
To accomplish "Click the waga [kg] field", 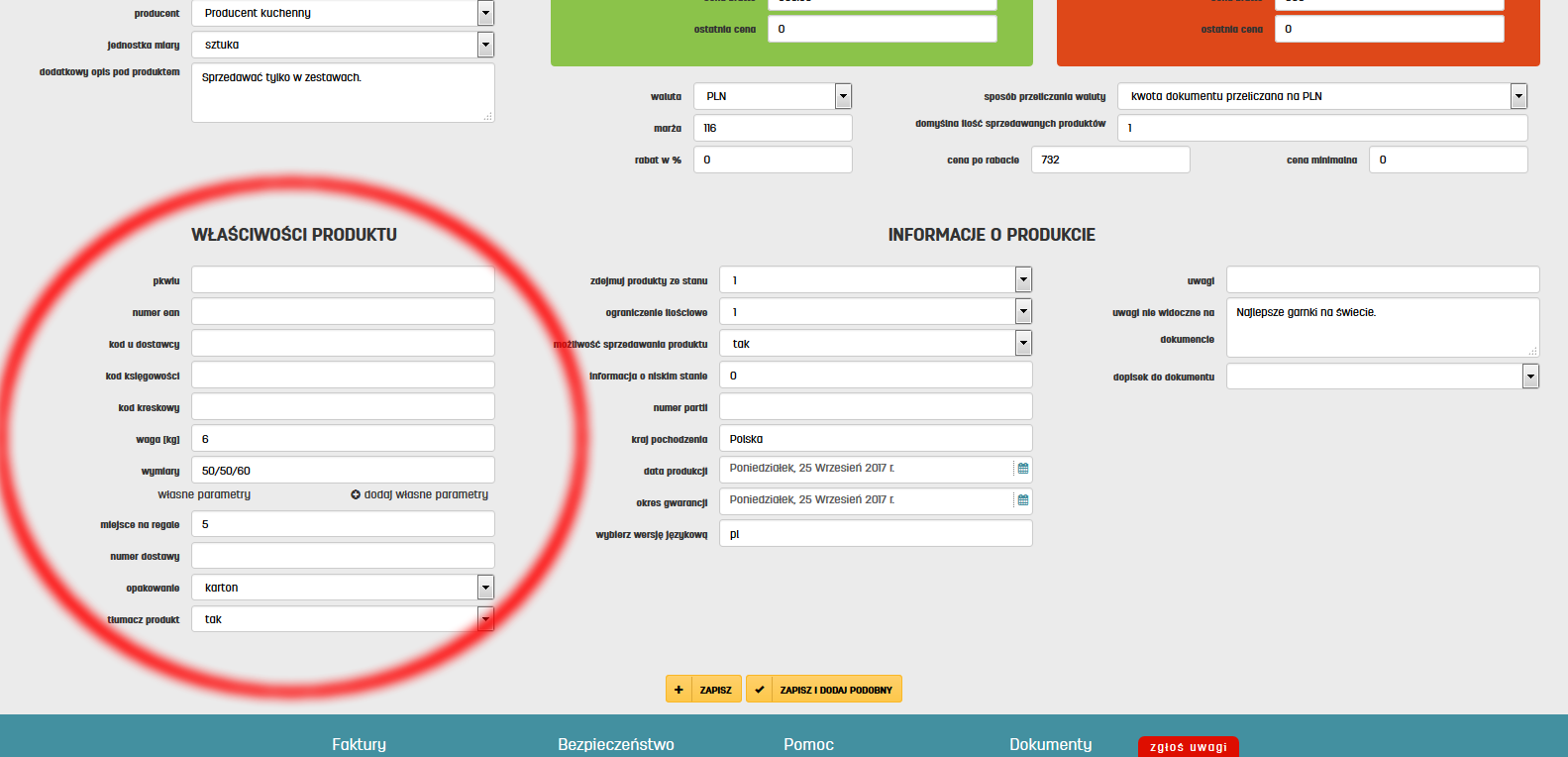I will coord(343,438).
